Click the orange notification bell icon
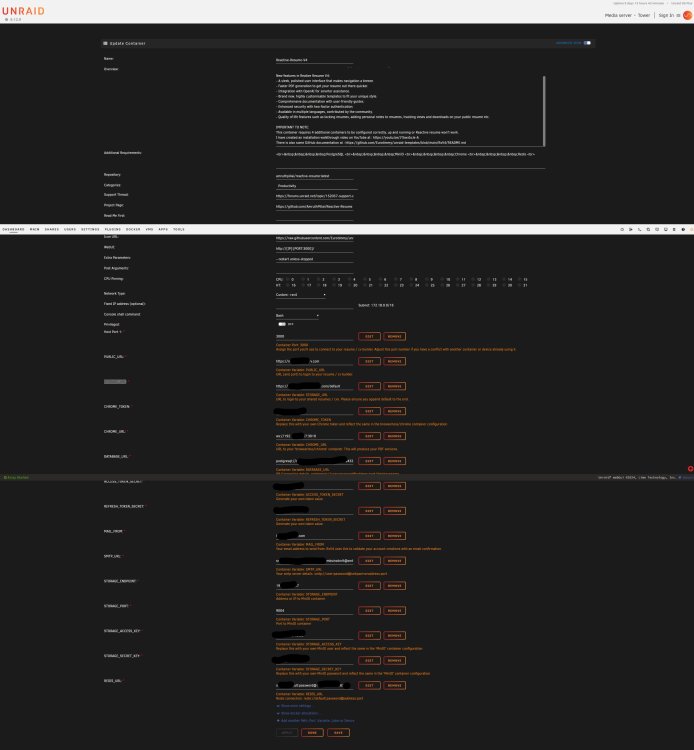The image size is (694, 750). tap(692, 230)
